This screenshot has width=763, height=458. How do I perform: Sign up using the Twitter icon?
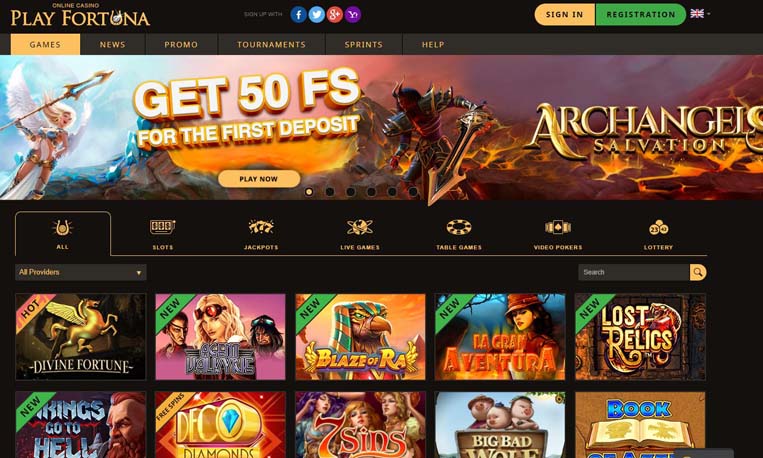(x=316, y=15)
